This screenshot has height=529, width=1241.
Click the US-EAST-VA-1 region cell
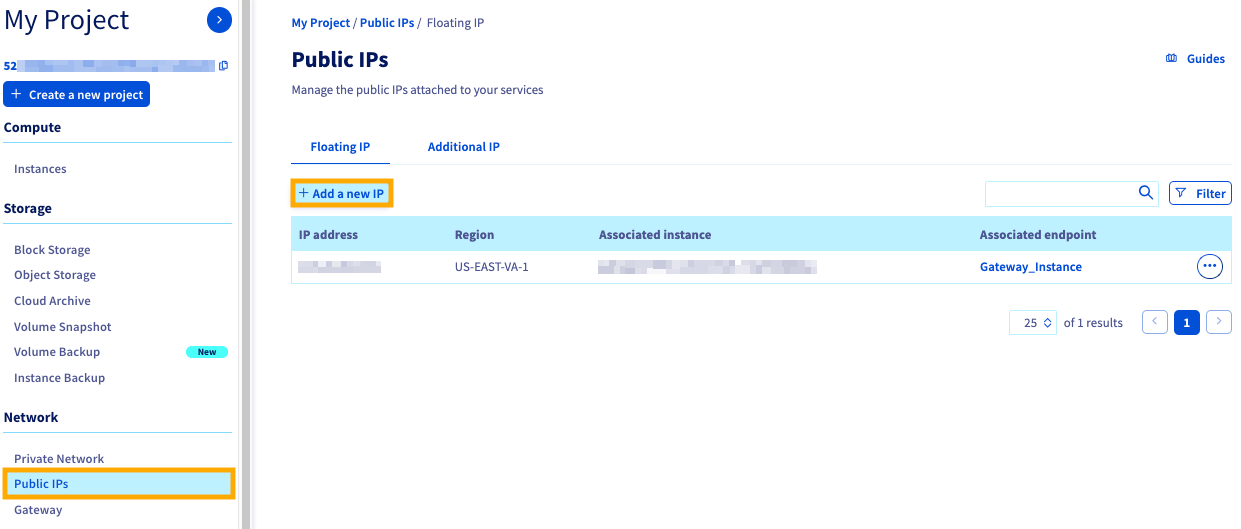pos(492,267)
